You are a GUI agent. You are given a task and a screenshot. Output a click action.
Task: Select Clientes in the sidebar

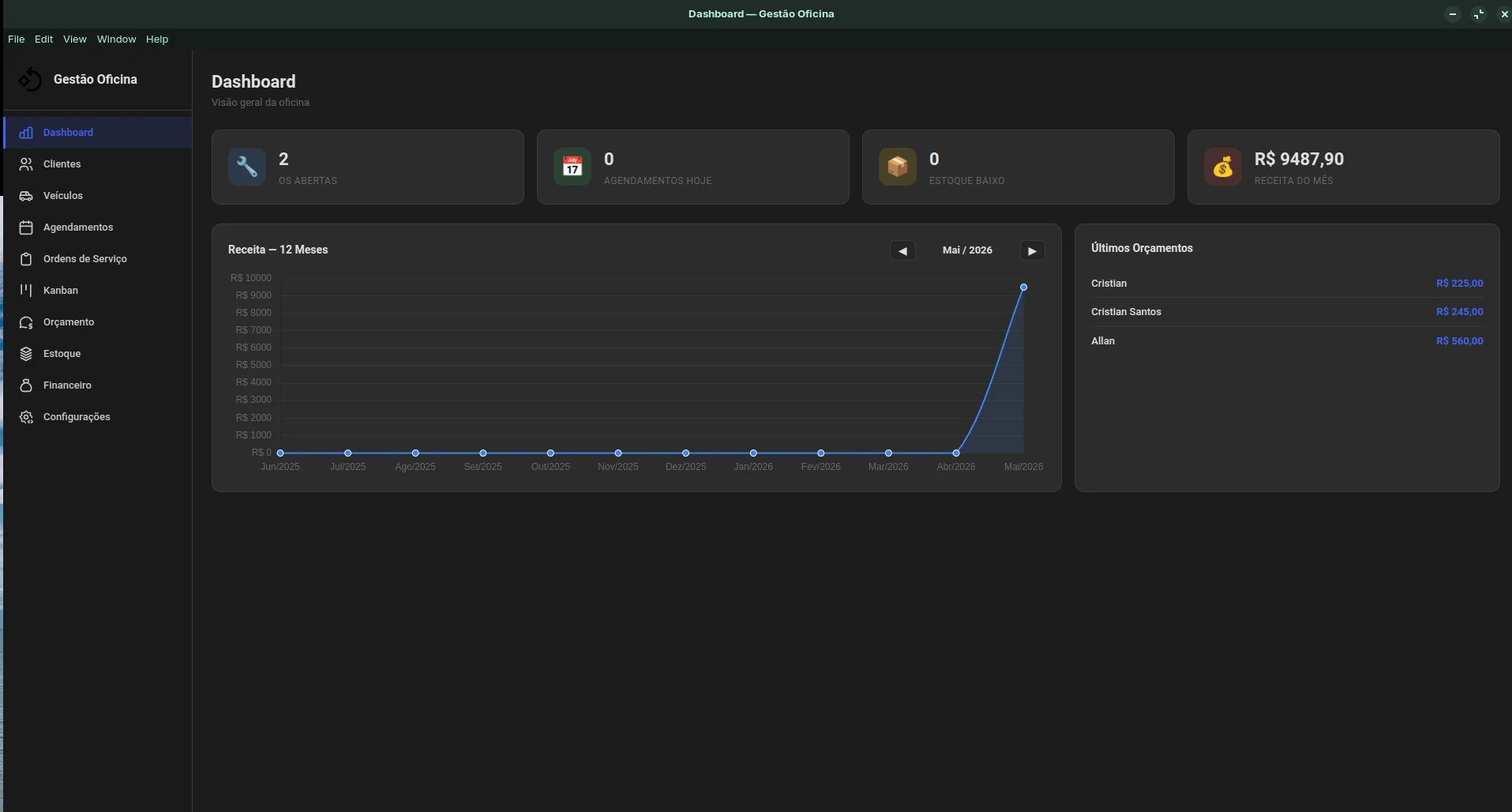coord(98,164)
